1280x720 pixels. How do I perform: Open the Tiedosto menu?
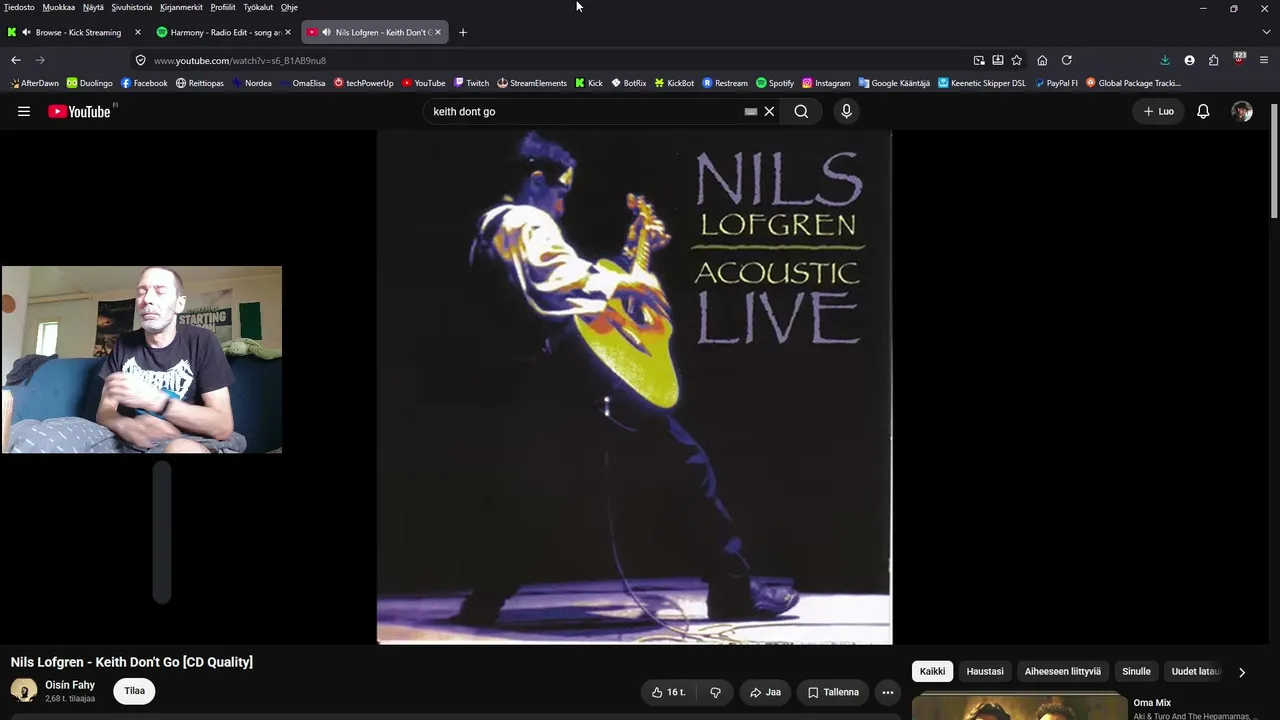tap(19, 7)
